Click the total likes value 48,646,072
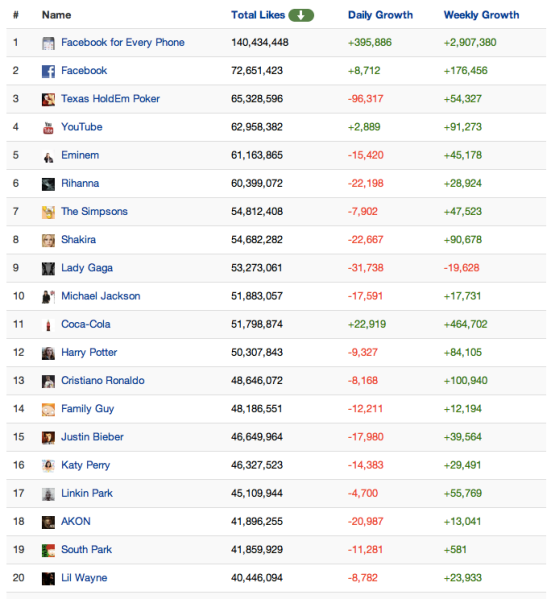 pos(257,380)
